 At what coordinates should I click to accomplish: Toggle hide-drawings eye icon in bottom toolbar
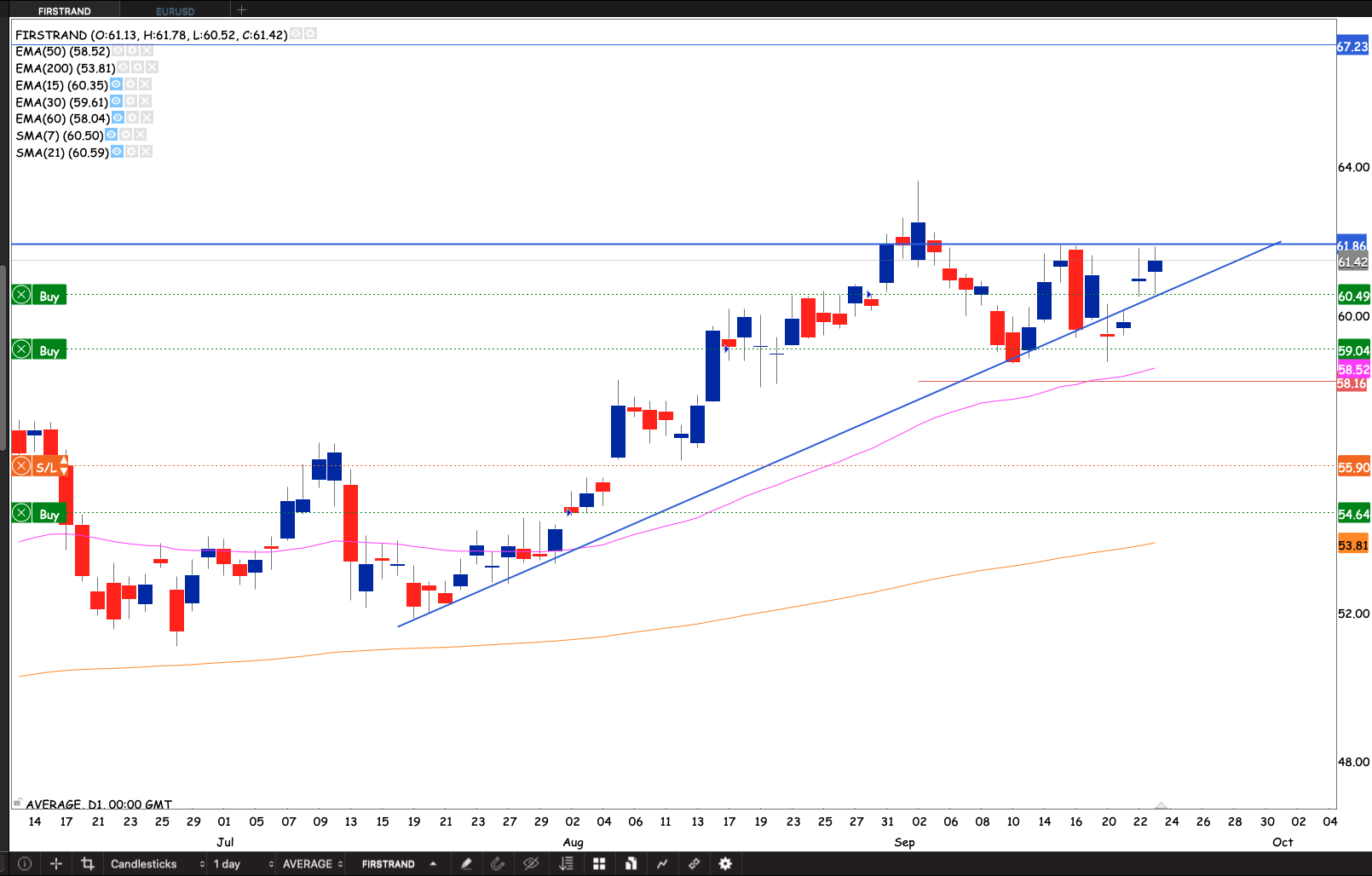(531, 863)
